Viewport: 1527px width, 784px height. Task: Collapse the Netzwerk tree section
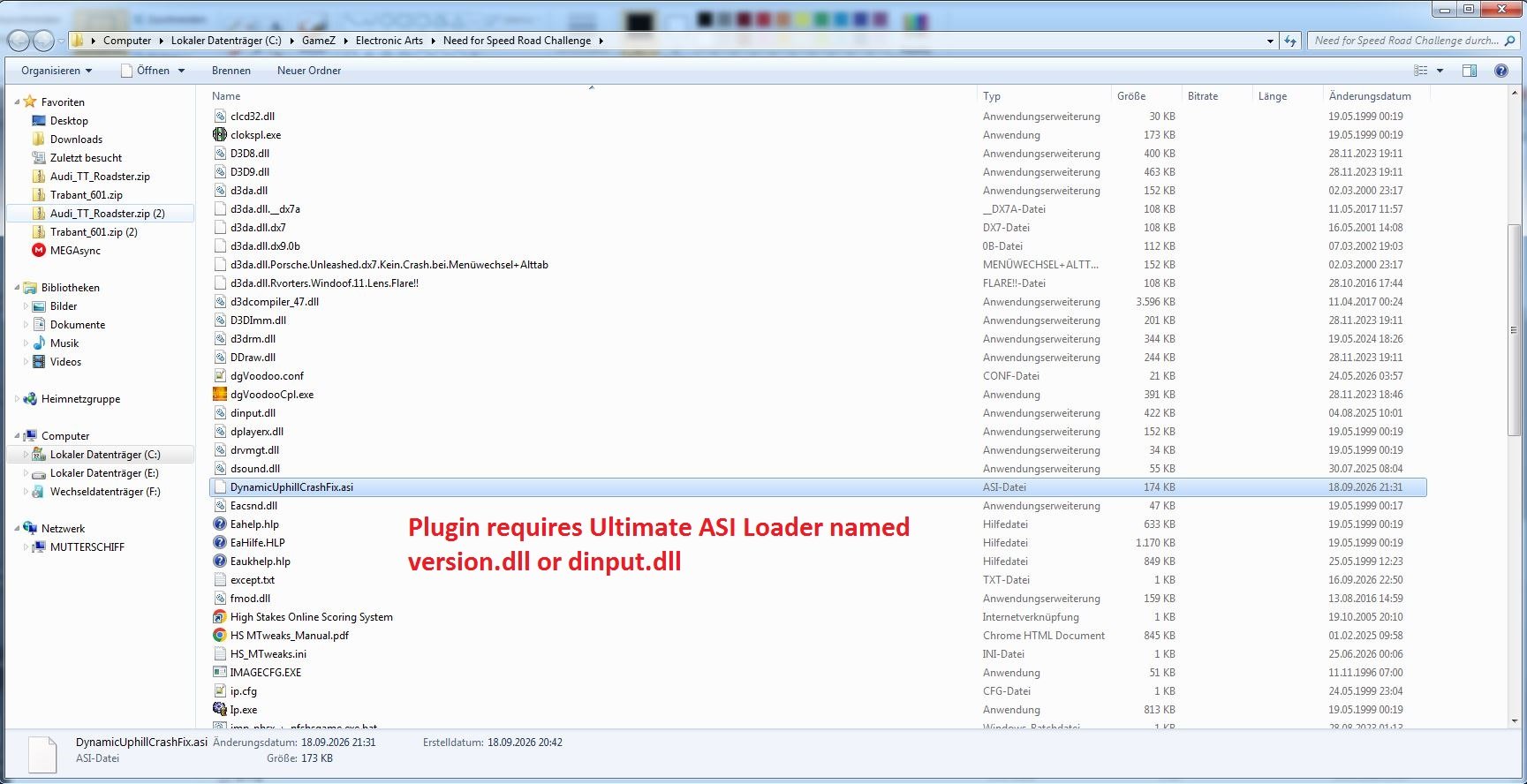point(17,529)
